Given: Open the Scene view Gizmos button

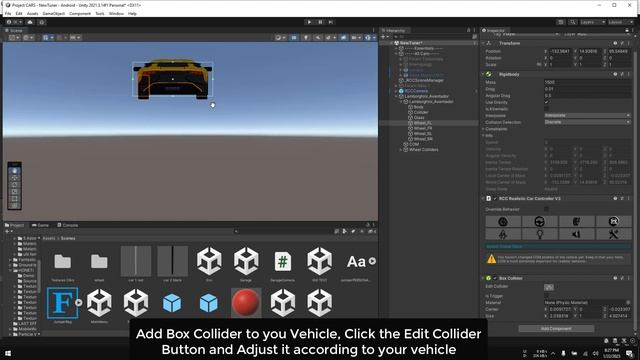Looking at the screenshot, I should point(369,38).
